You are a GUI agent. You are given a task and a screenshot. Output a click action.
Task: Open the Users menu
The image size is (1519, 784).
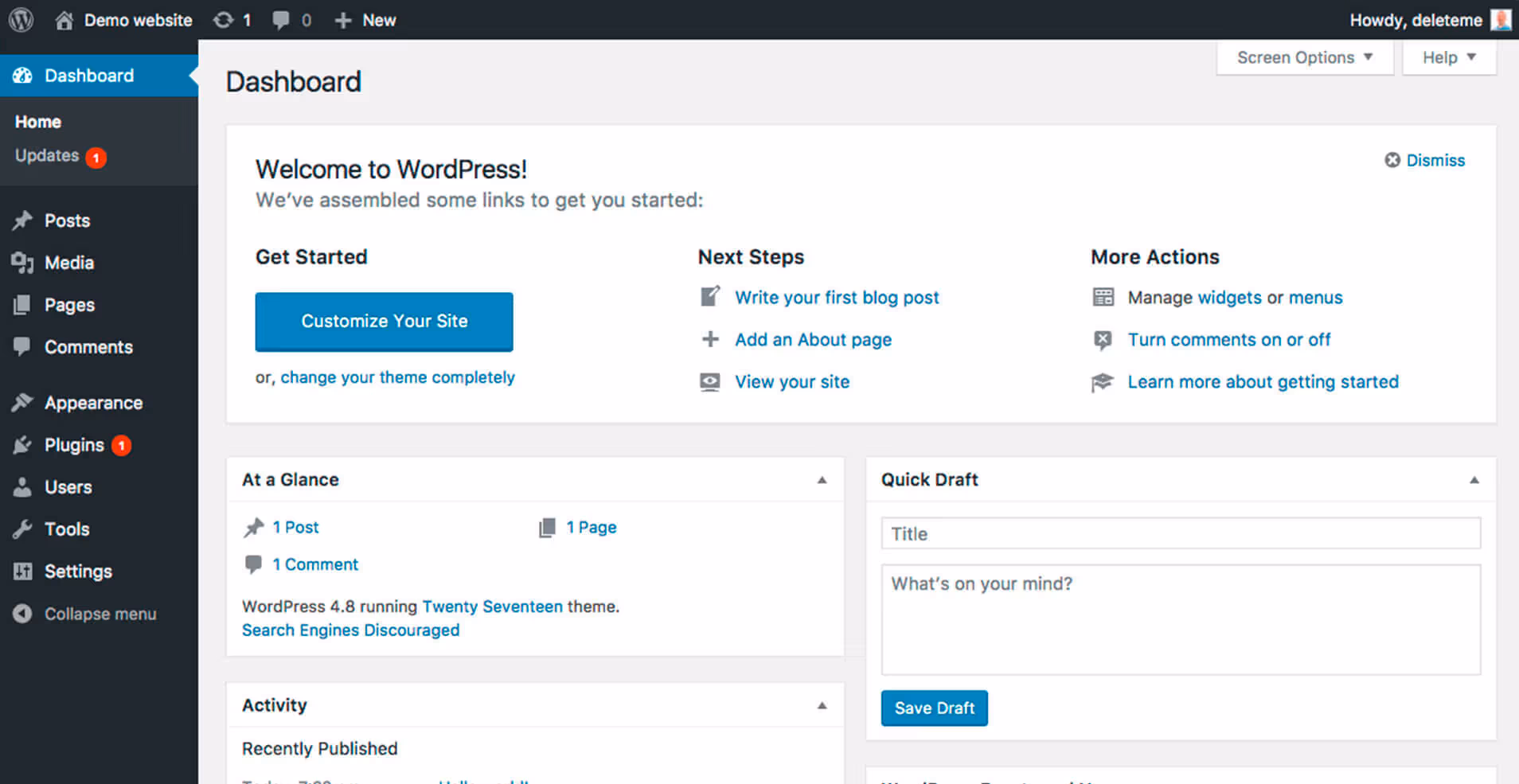[x=99, y=487]
